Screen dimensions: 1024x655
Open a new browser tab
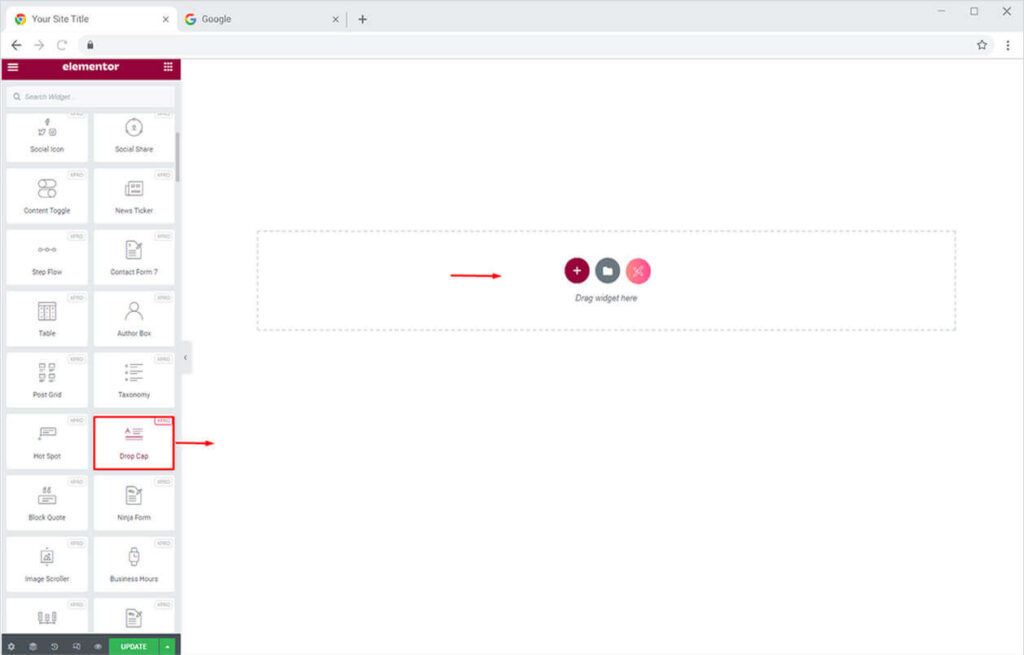point(362,19)
